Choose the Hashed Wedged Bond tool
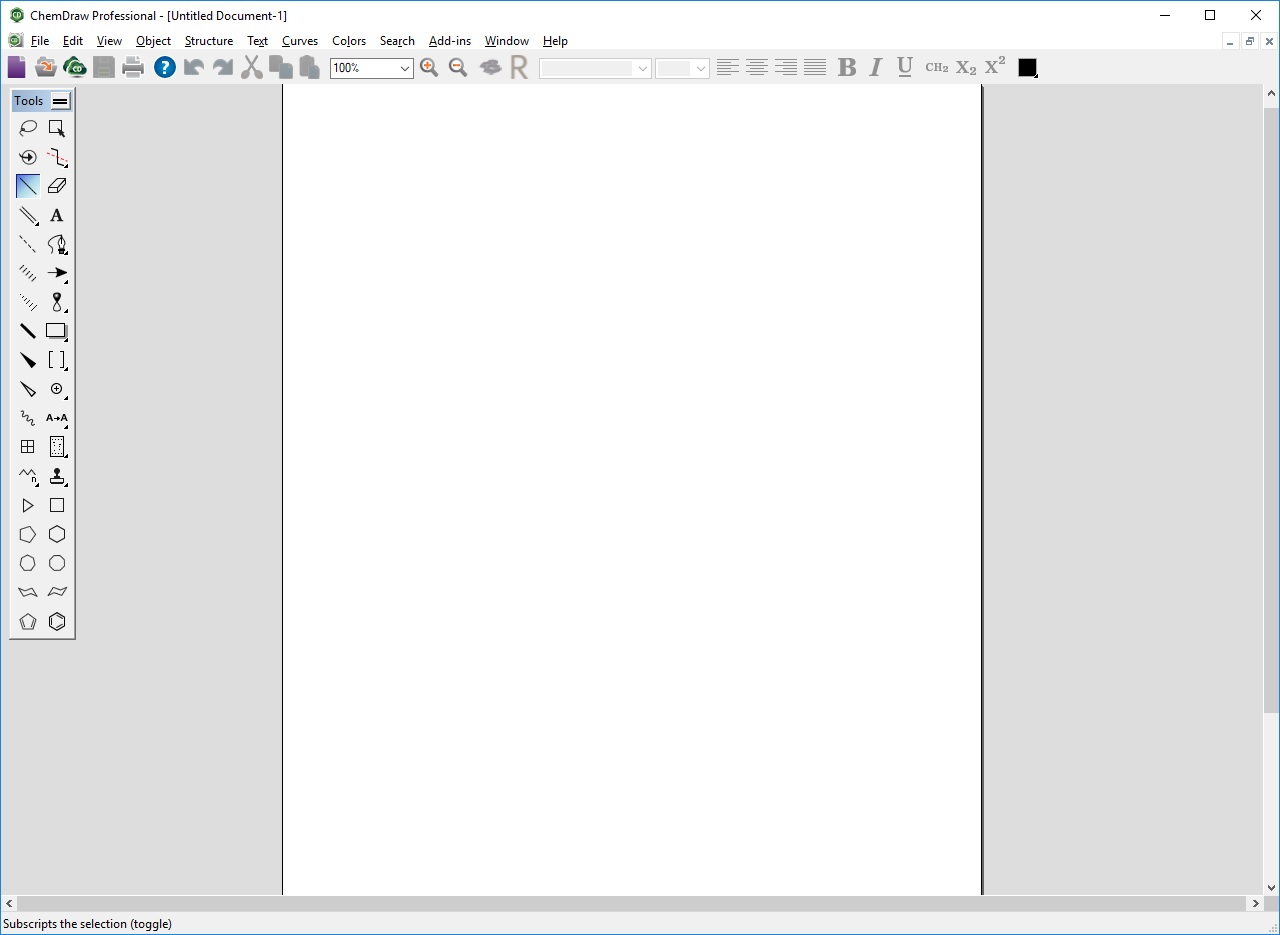Viewport: 1280px width, 935px height. point(28,302)
